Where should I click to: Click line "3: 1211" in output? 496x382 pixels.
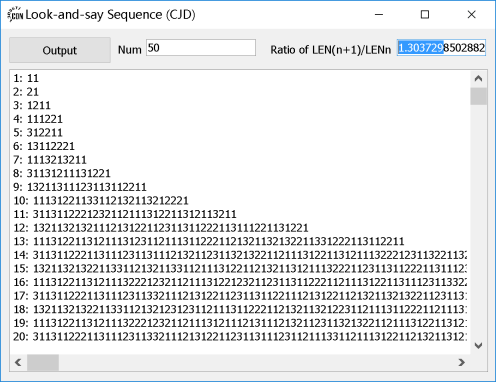32,105
